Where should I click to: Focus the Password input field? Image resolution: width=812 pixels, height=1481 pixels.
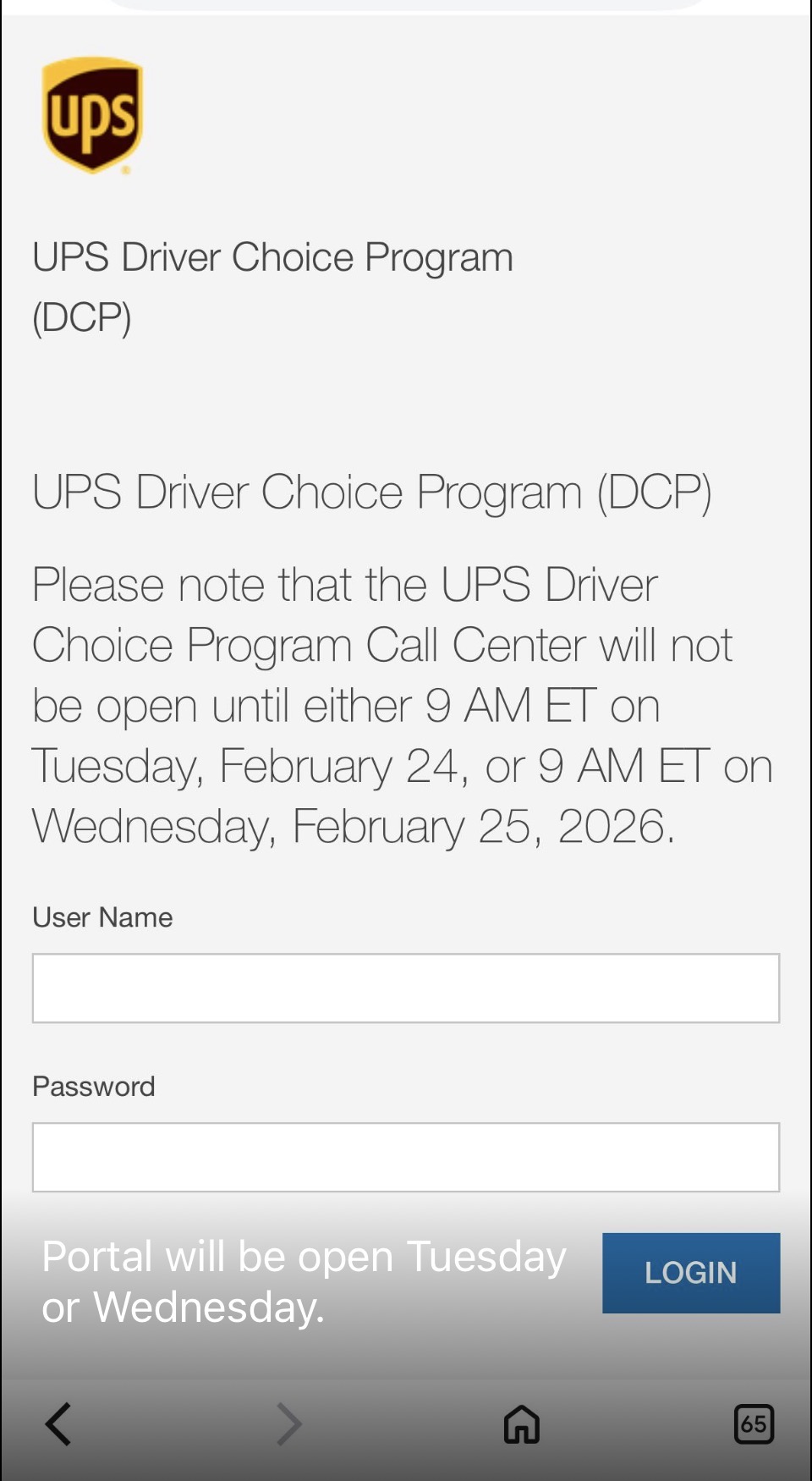pyautogui.click(x=406, y=1157)
